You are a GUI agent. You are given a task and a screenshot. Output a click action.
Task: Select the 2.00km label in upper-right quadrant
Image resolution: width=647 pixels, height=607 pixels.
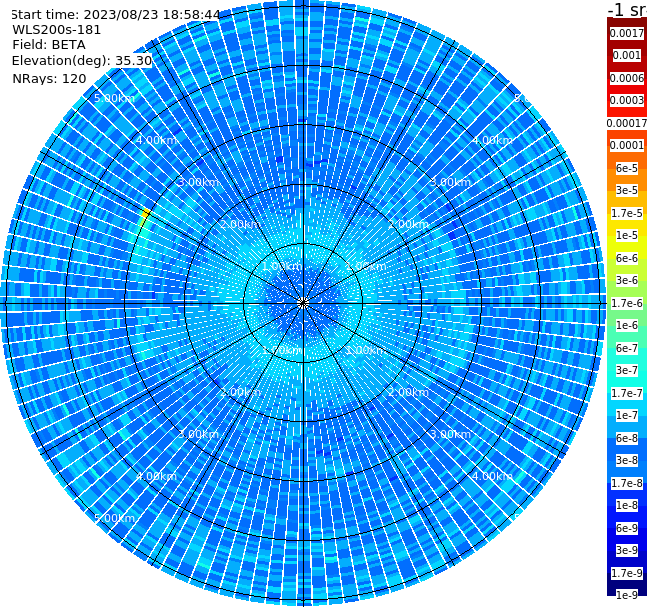tap(408, 224)
